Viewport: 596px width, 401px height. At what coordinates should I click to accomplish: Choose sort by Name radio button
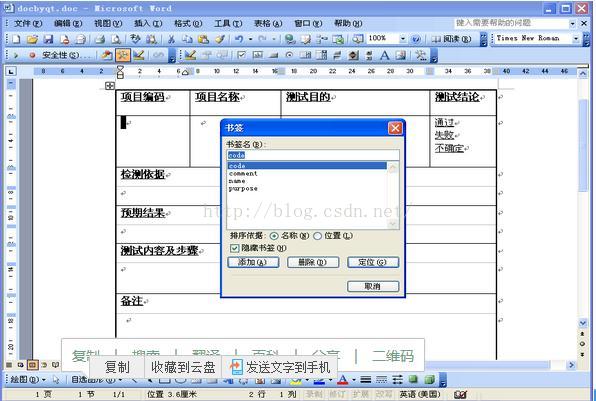click(274, 236)
